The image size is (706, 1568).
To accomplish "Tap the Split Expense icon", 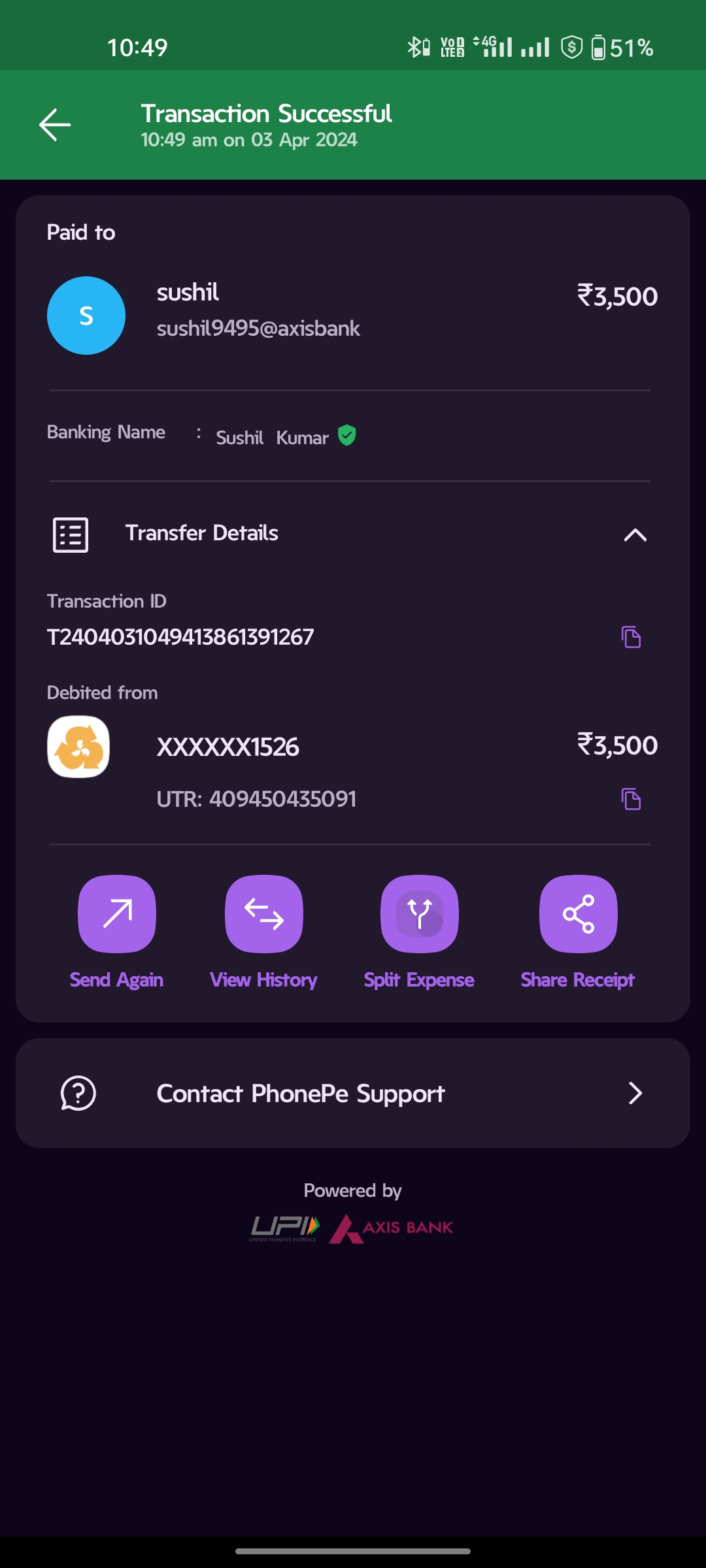I will (420, 913).
